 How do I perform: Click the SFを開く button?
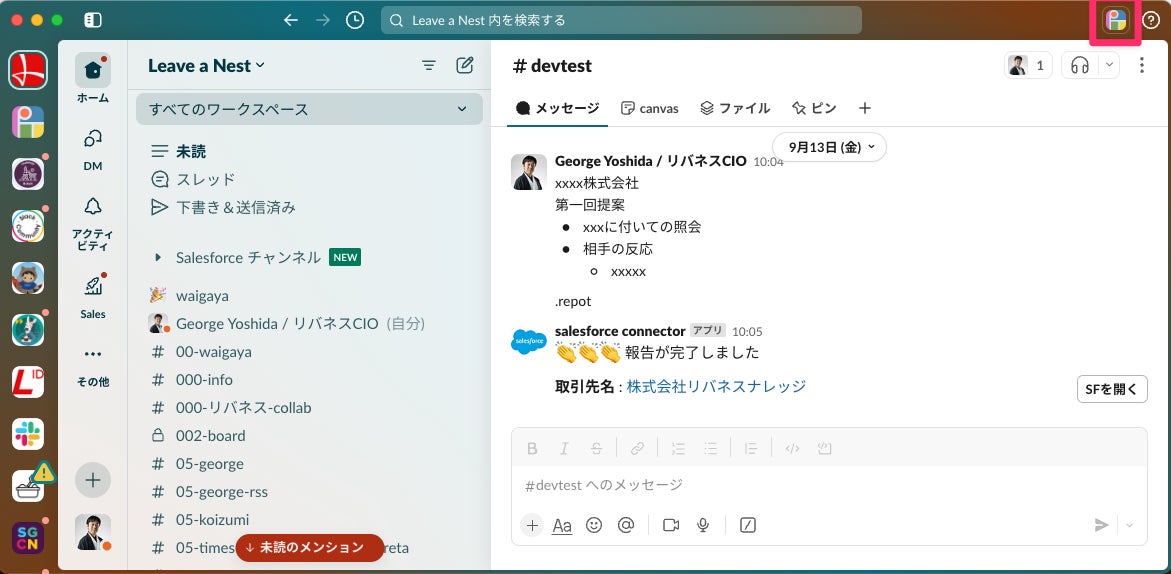tap(1112, 389)
